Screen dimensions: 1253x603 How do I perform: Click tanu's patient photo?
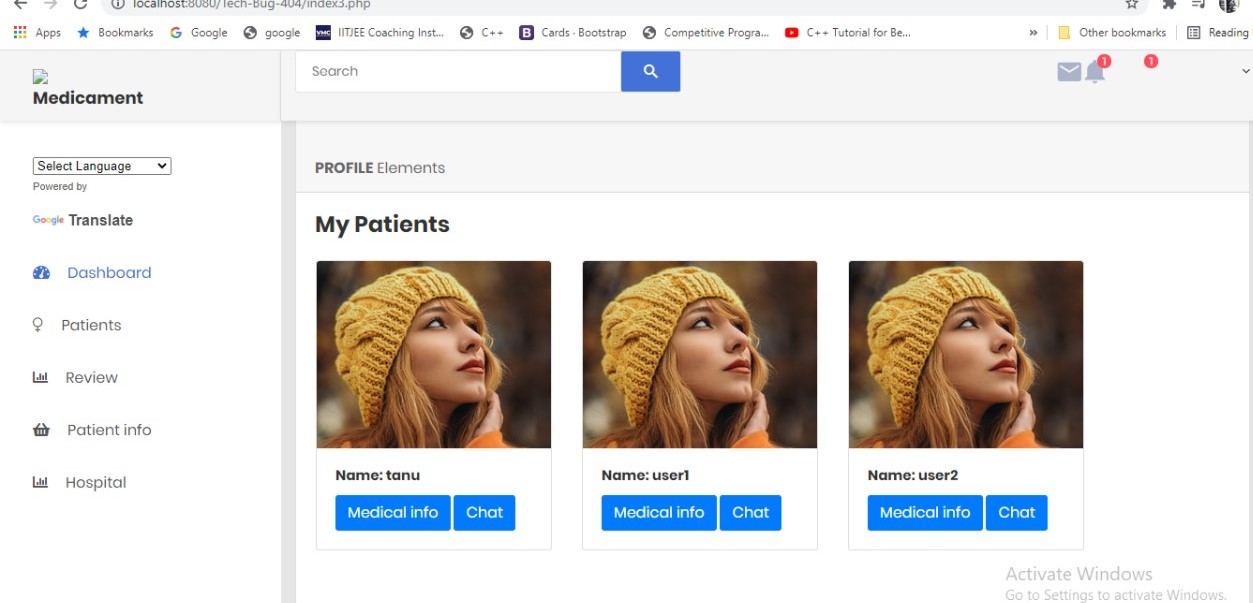[434, 355]
